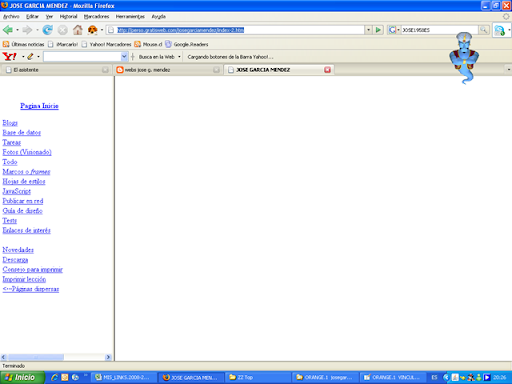This screenshot has width=512, height=384.
Task: Open the Yahoo! logo on the toolbar
Action: [9, 57]
